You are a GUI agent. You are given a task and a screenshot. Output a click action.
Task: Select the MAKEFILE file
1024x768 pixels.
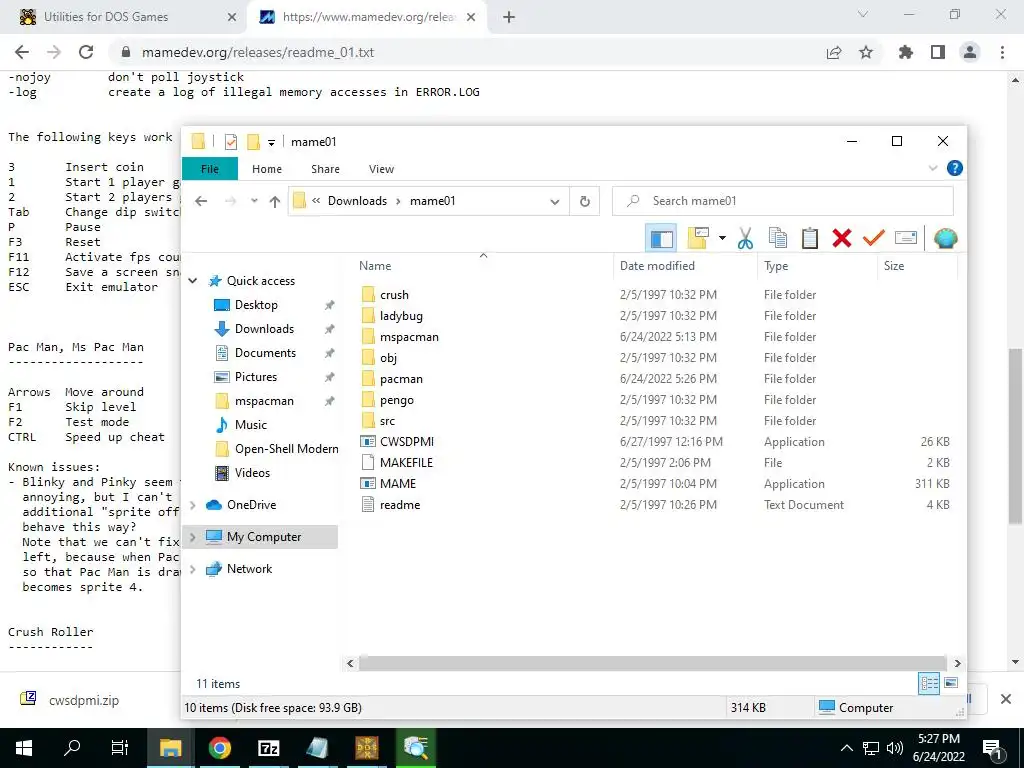406,463
